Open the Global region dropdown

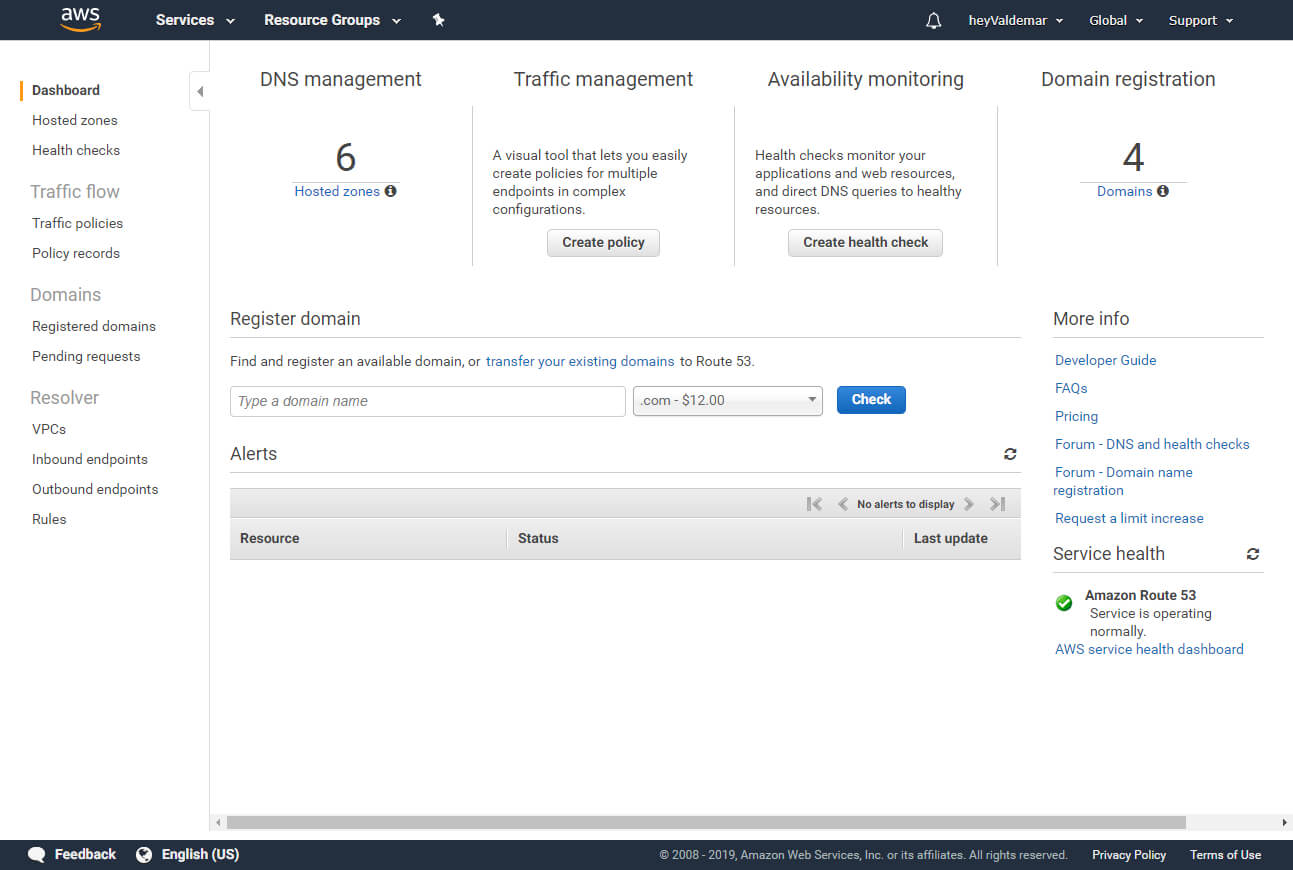point(1116,20)
